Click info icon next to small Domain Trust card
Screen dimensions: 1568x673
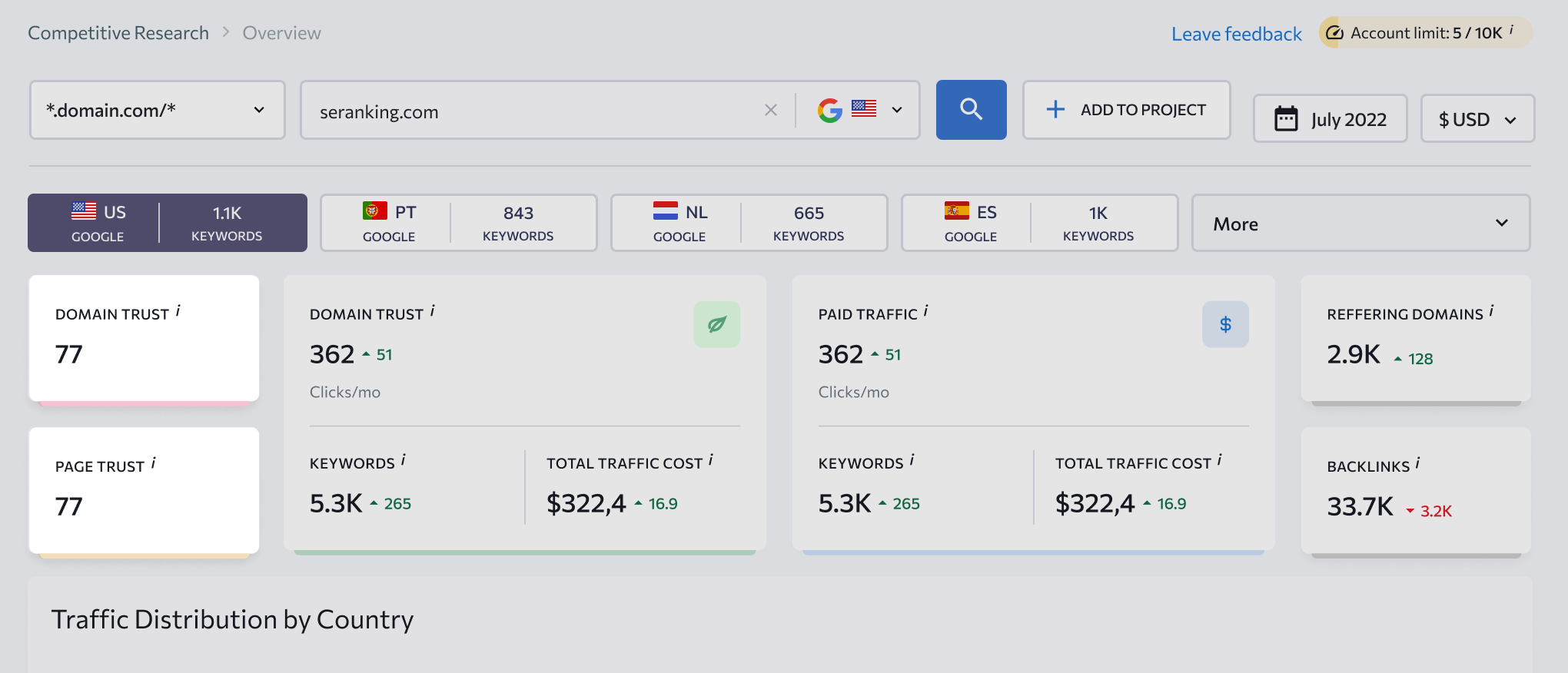[178, 310]
